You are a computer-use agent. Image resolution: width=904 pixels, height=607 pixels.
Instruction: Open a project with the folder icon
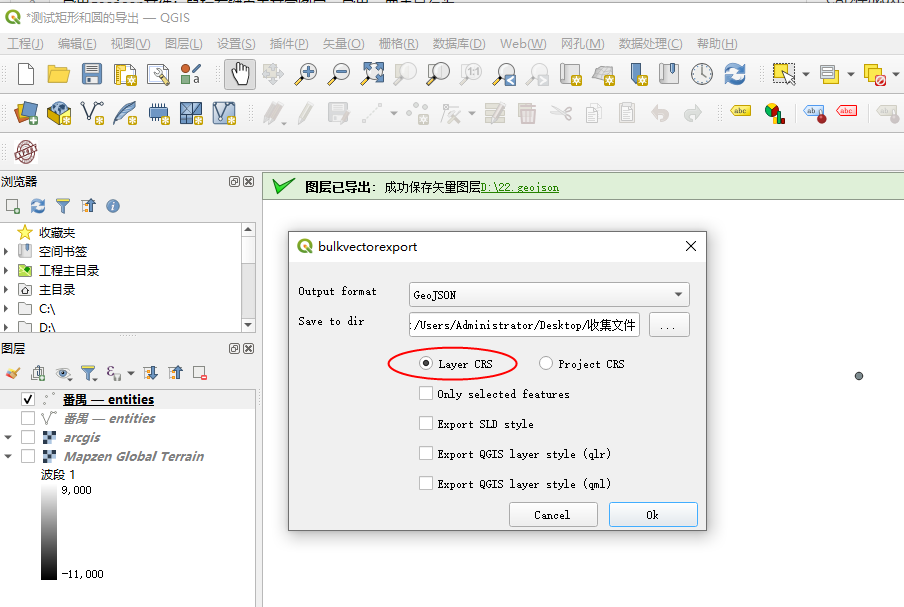pyautogui.click(x=59, y=74)
